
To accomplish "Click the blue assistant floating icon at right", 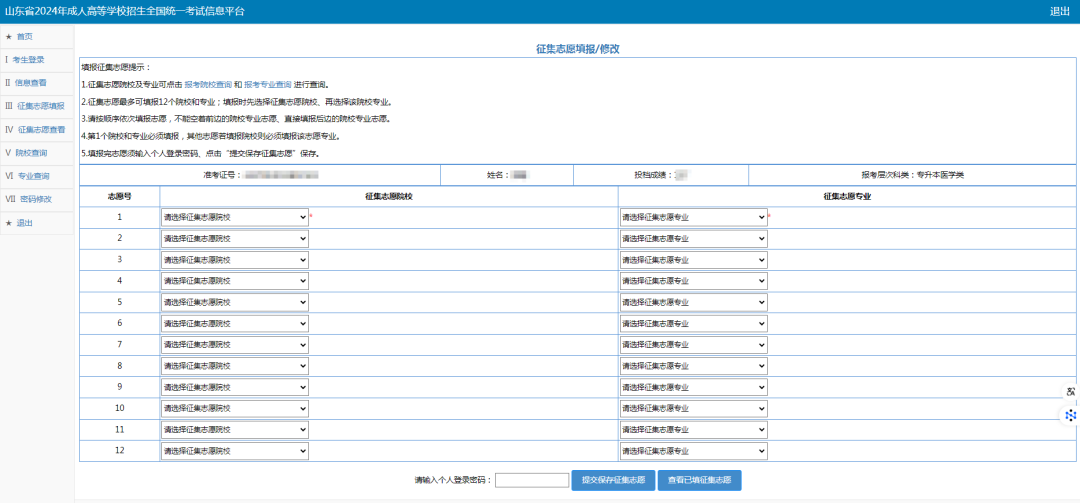I will [x=1070, y=415].
